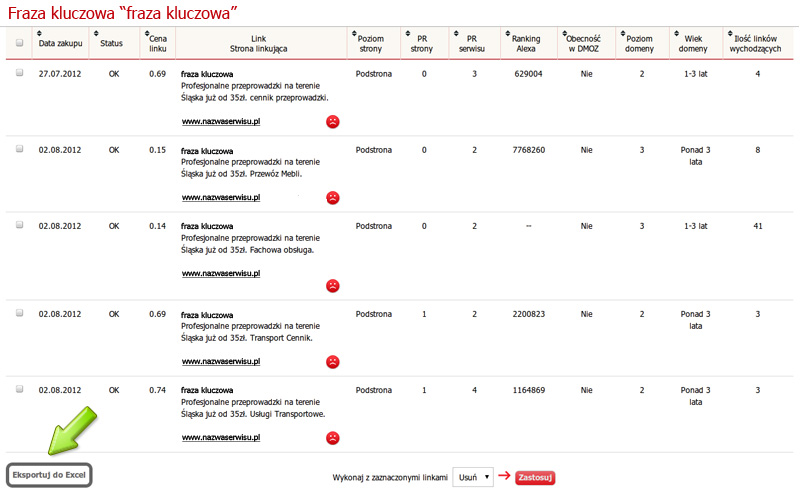The width and height of the screenshot is (800, 497).
Task: Click sad face icon in Transport Cennik row
Action: (x=332, y=362)
